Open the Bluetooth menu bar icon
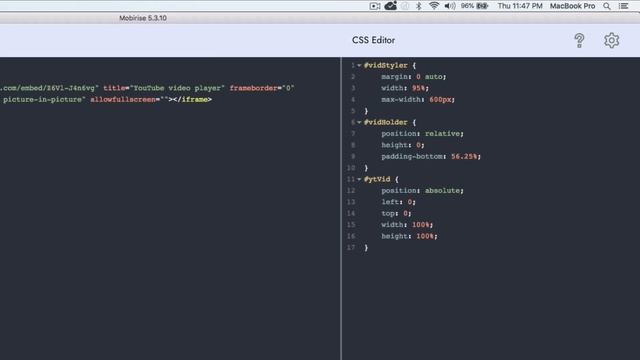 418,6
